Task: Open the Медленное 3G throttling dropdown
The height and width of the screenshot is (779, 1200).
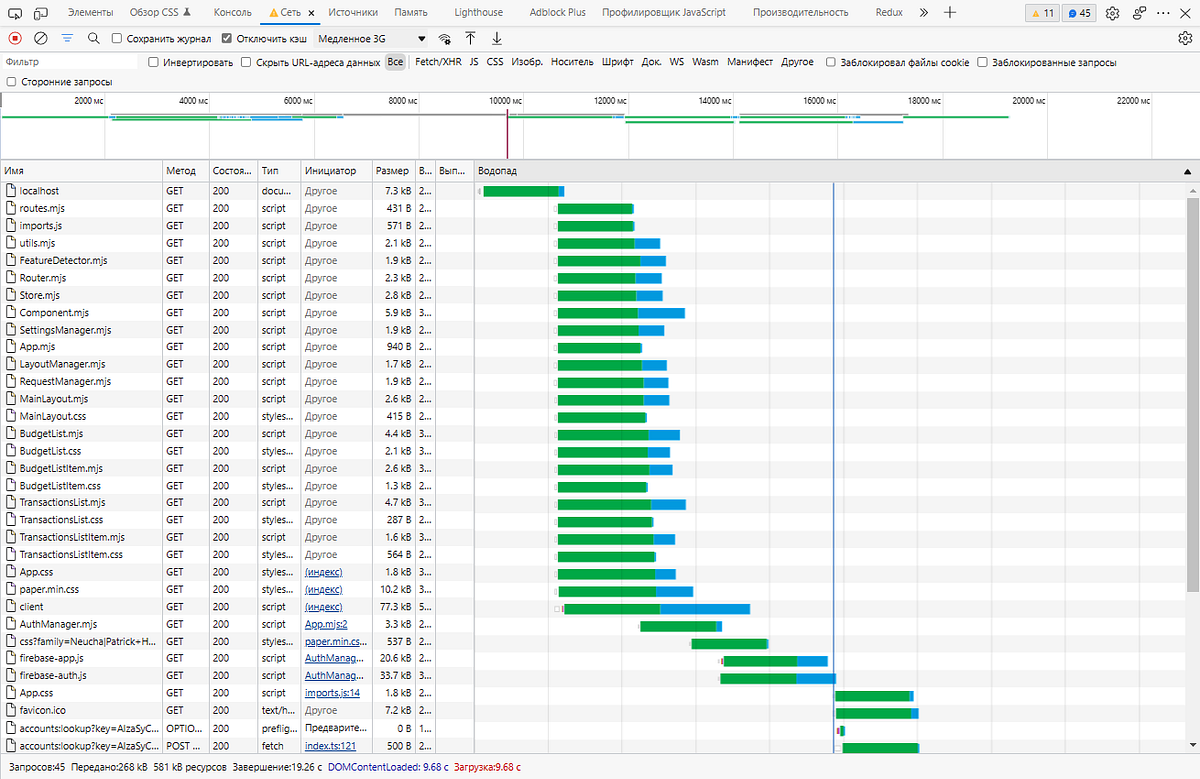Action: (x=371, y=38)
